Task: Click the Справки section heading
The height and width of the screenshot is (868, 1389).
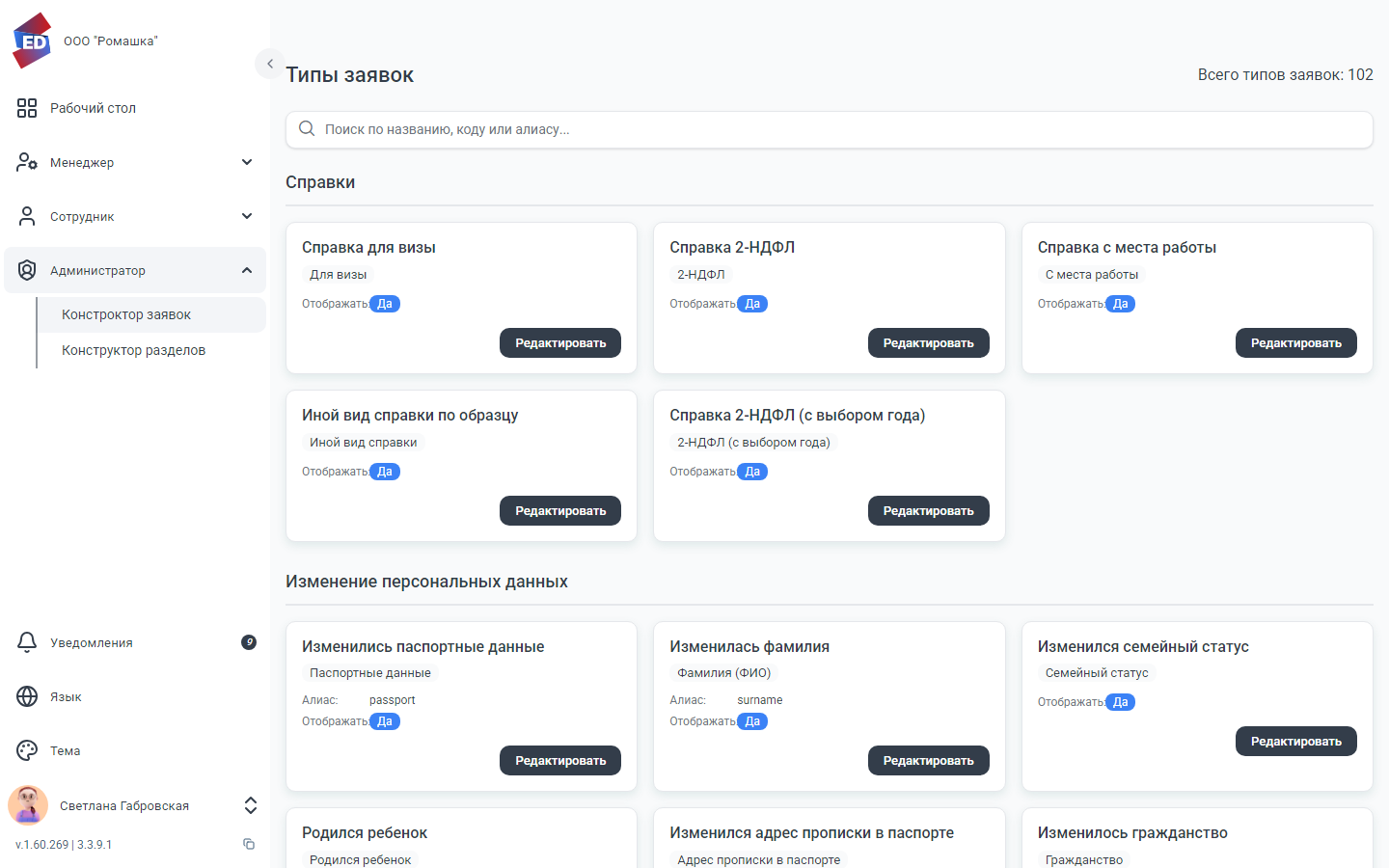Action: point(320,182)
